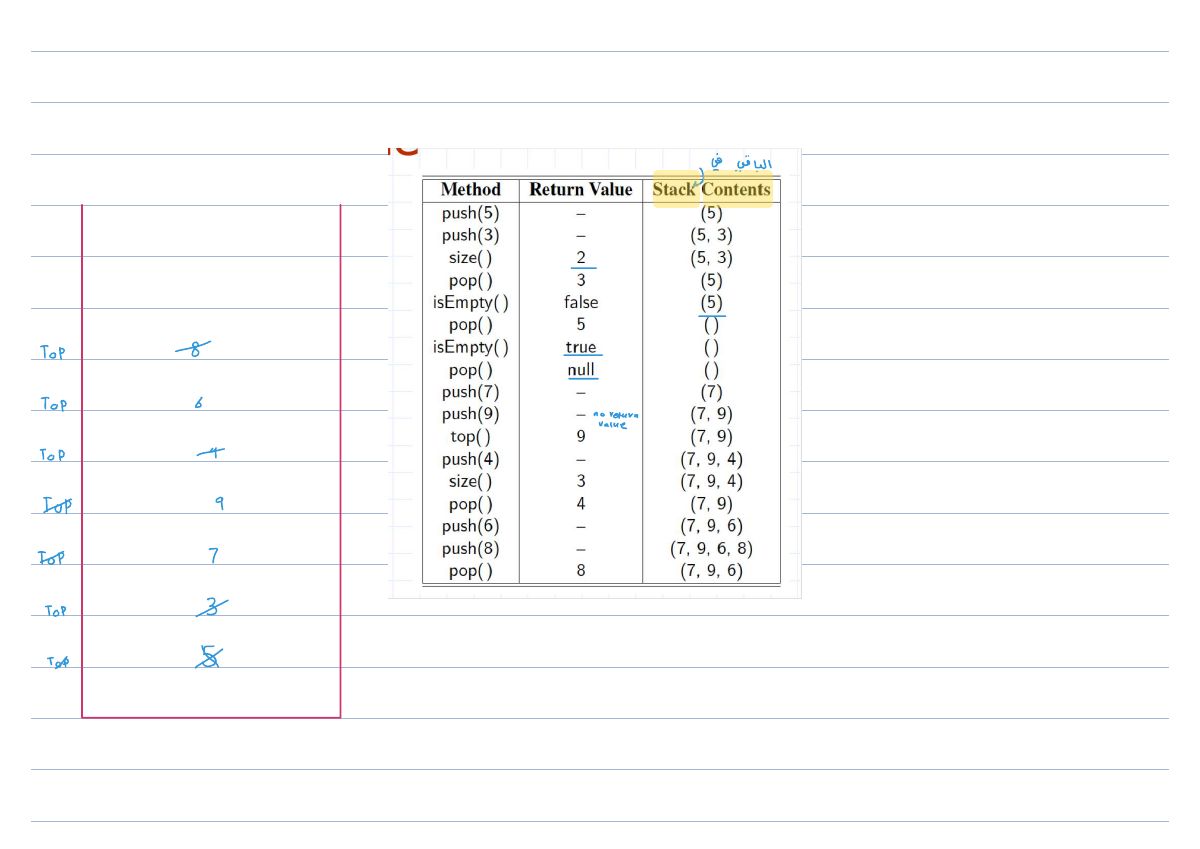Click the crossed-out 8 in the stack drawing
The image size is (1200, 849).
pos(194,349)
